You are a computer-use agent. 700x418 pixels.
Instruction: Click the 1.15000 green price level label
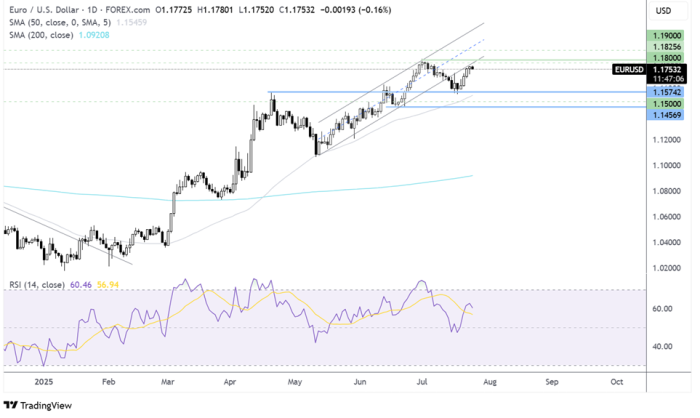(x=664, y=103)
